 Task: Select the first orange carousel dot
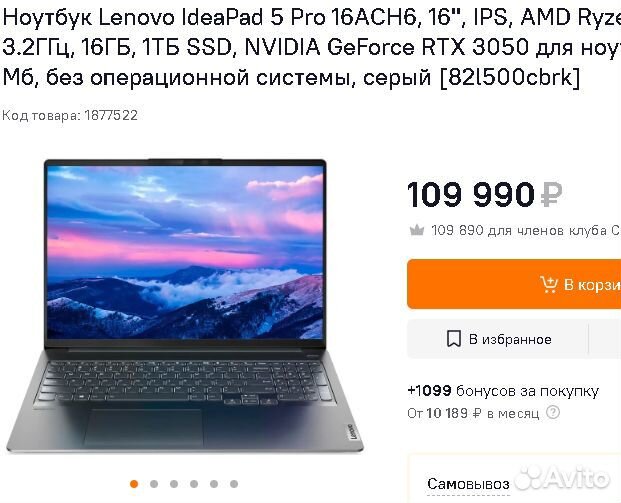(134, 484)
